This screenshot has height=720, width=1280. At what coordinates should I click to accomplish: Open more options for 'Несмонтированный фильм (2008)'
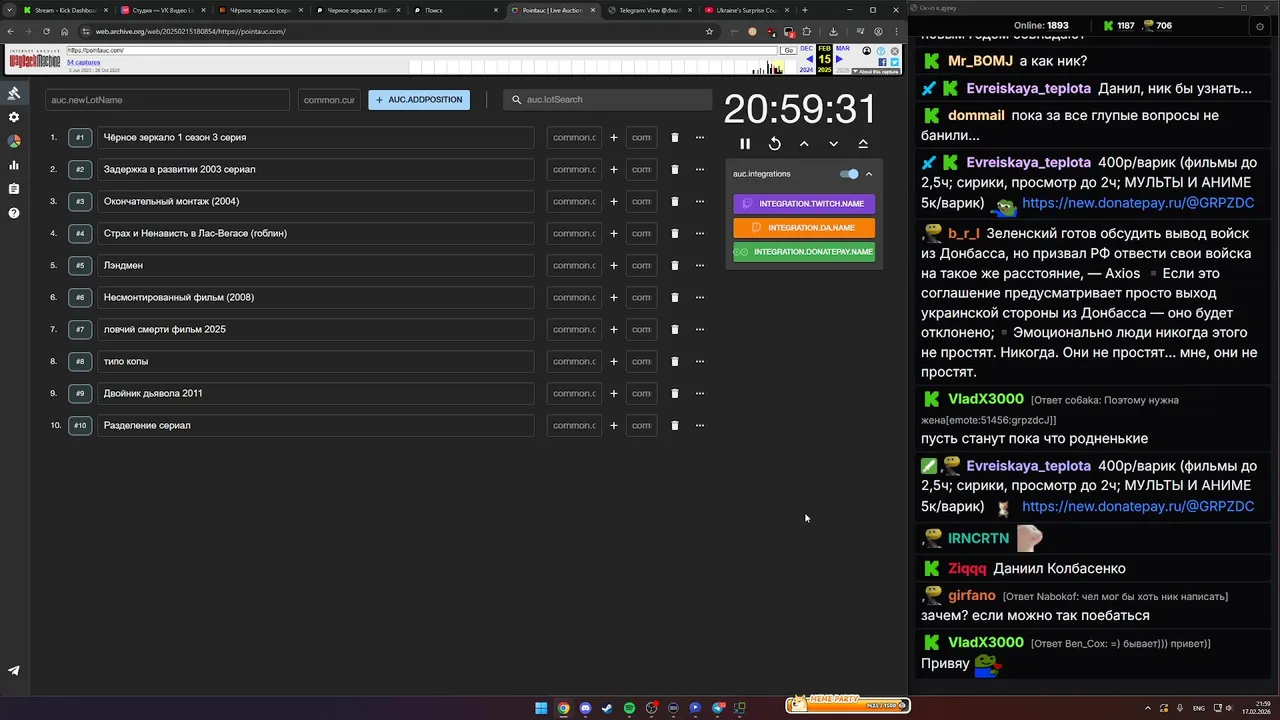[x=700, y=297]
